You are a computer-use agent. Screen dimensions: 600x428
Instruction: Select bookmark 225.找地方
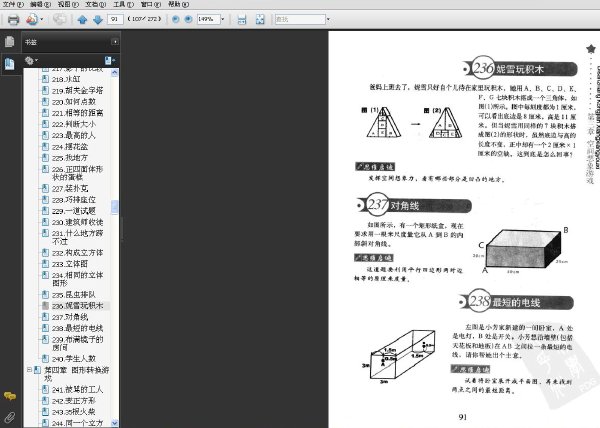pyautogui.click(x=70, y=158)
